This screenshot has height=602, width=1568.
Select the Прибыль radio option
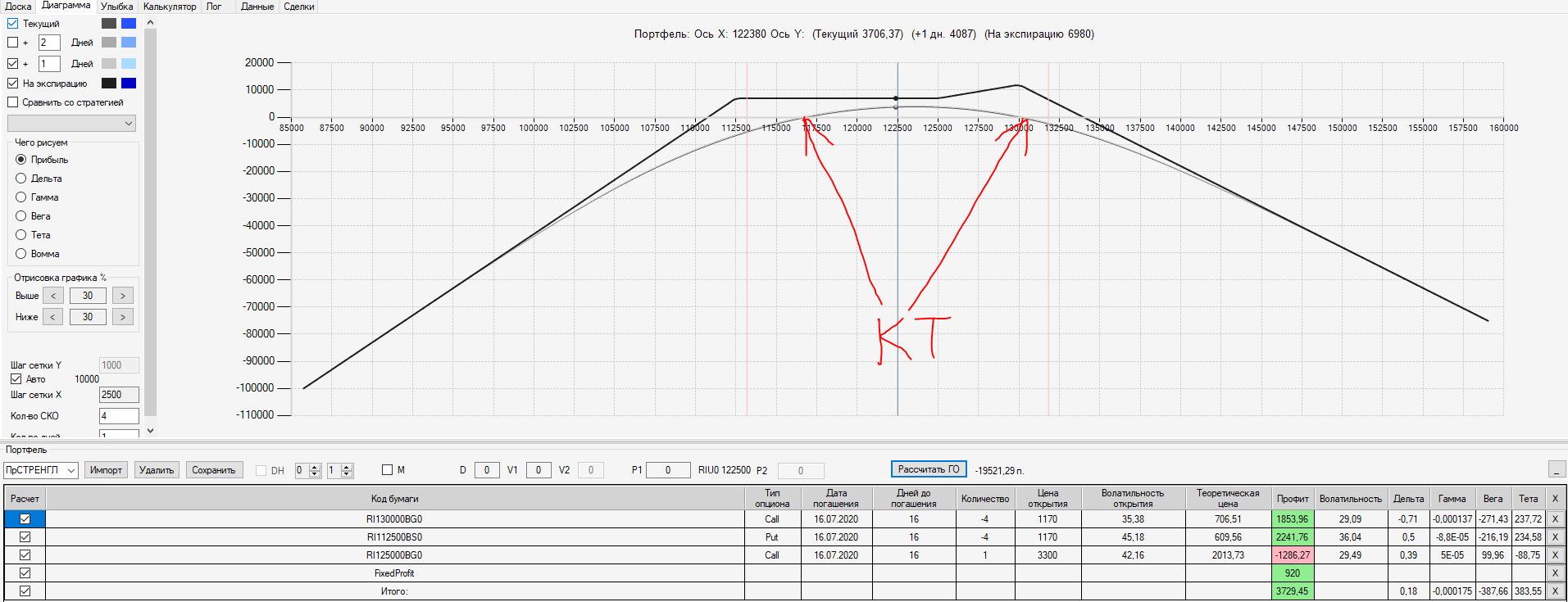(x=21, y=160)
